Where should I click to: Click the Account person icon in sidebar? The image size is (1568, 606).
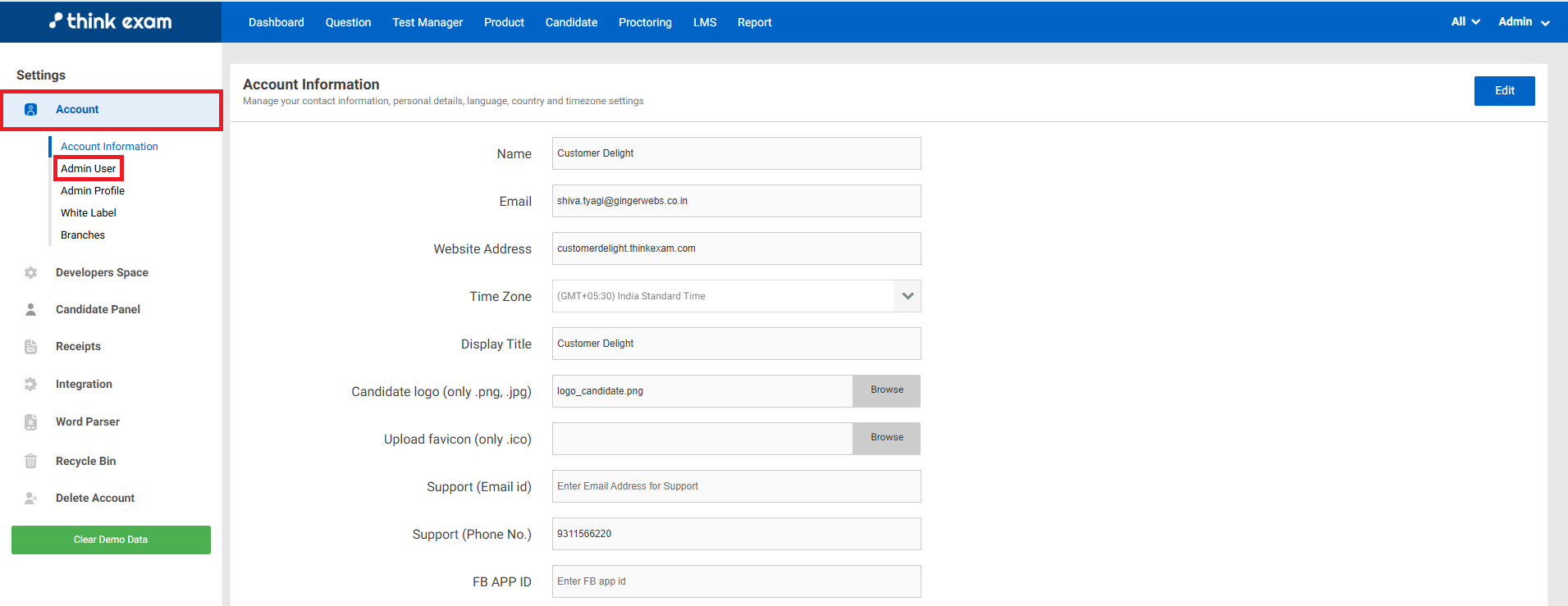coord(31,110)
